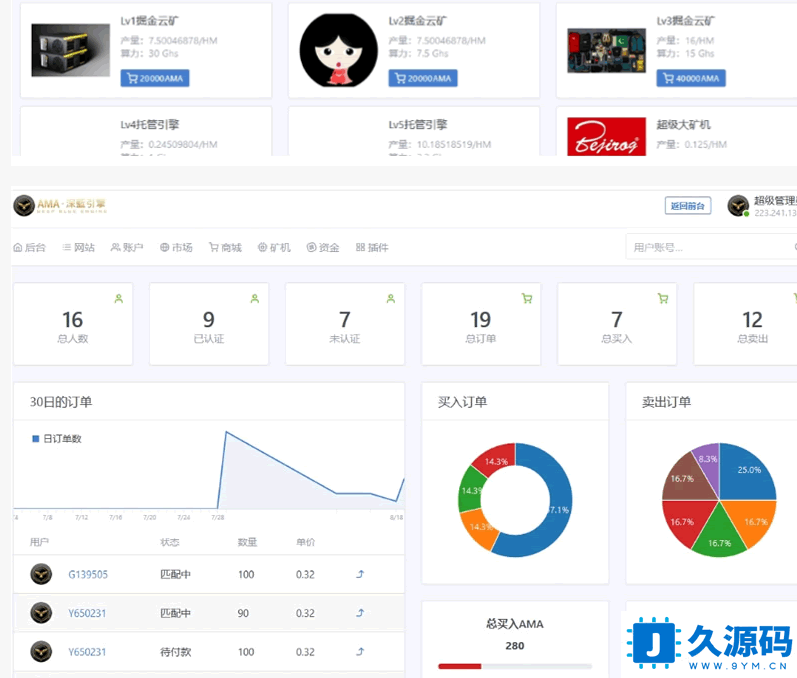Viewport: 797px width, 678px height.
Task: Click the user icon on 已认证 card
Action: [x=255, y=298]
